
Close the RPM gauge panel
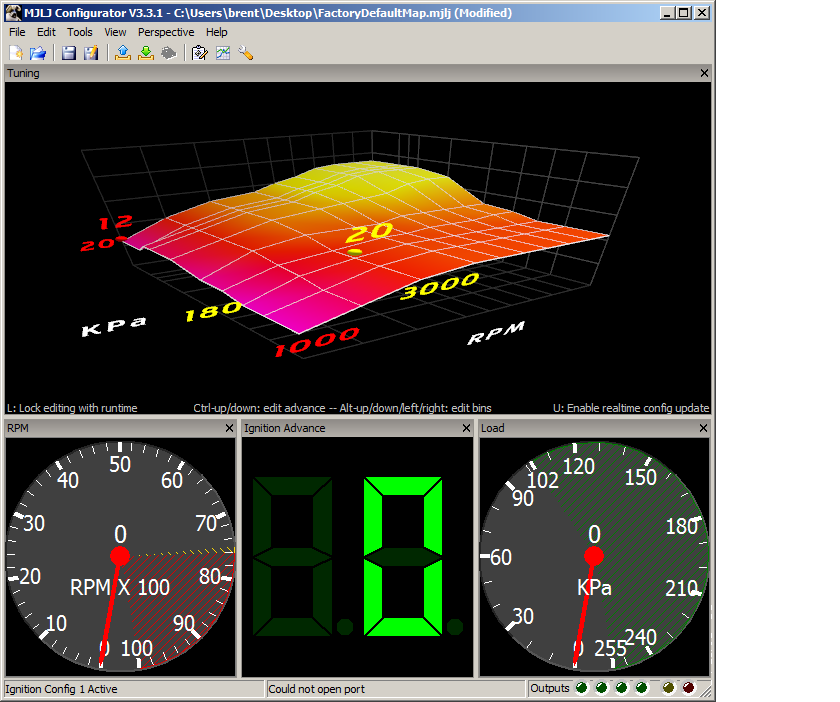click(229, 428)
